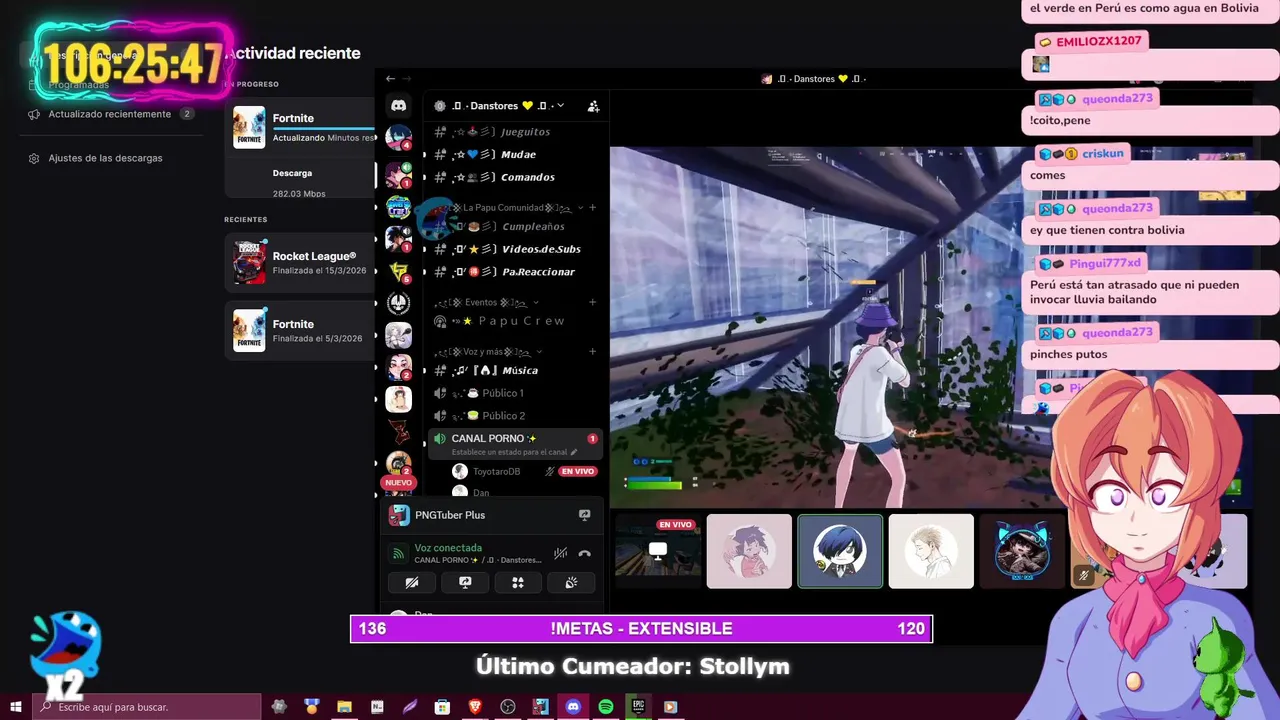The width and height of the screenshot is (1280, 720).
Task: Open the Pa.Reaccionar channel
Action: point(514,272)
